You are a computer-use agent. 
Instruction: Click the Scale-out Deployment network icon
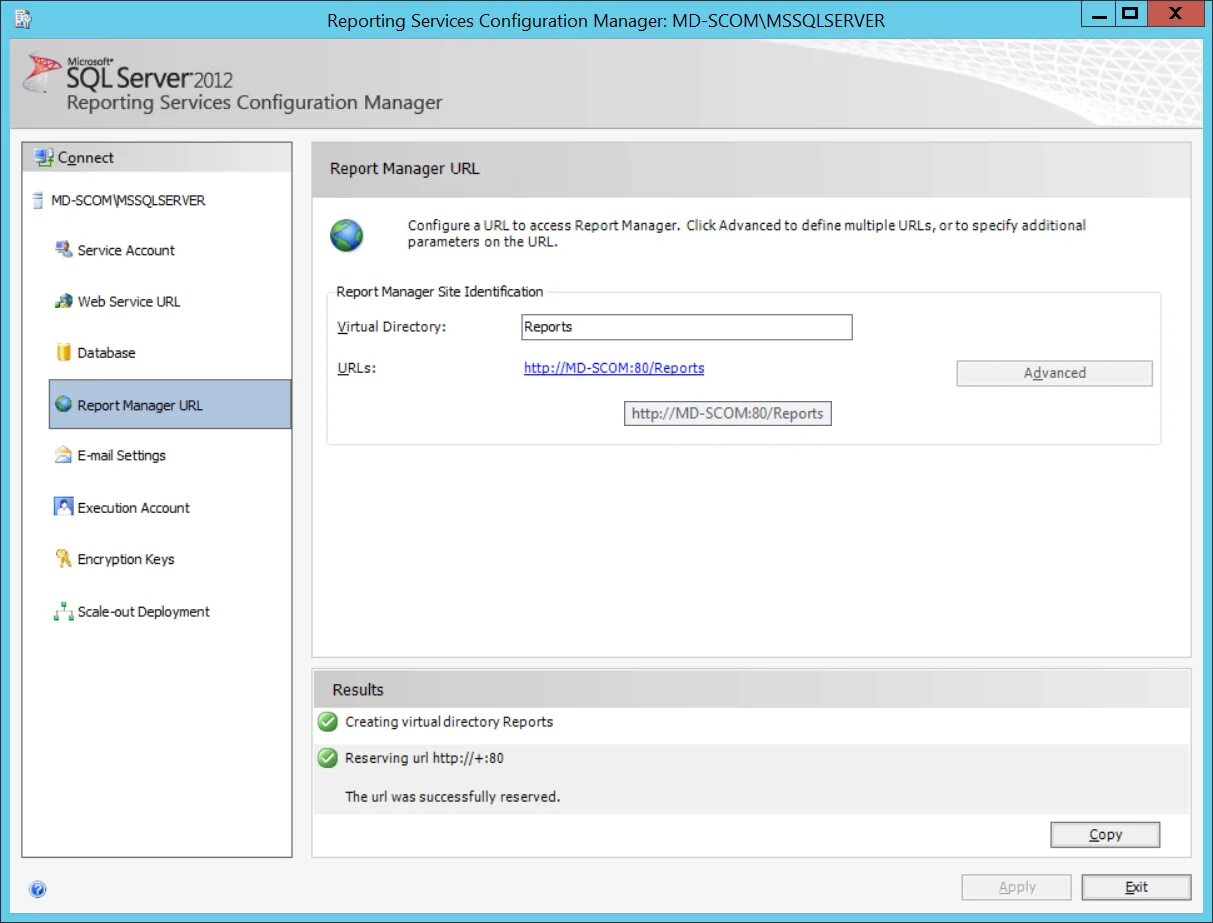click(64, 611)
